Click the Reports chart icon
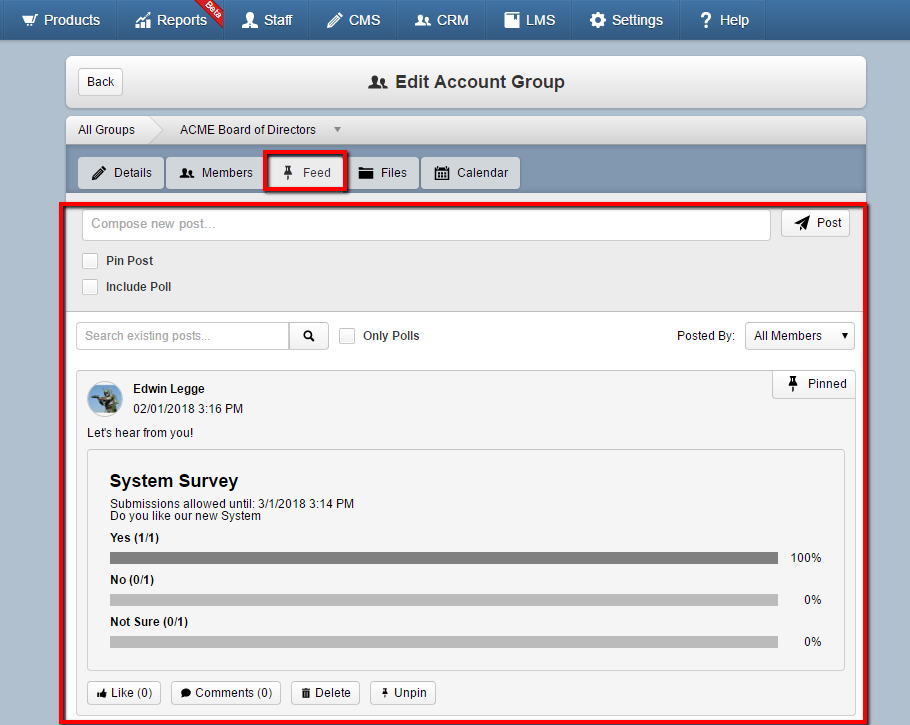The image size is (910, 725). click(143, 20)
